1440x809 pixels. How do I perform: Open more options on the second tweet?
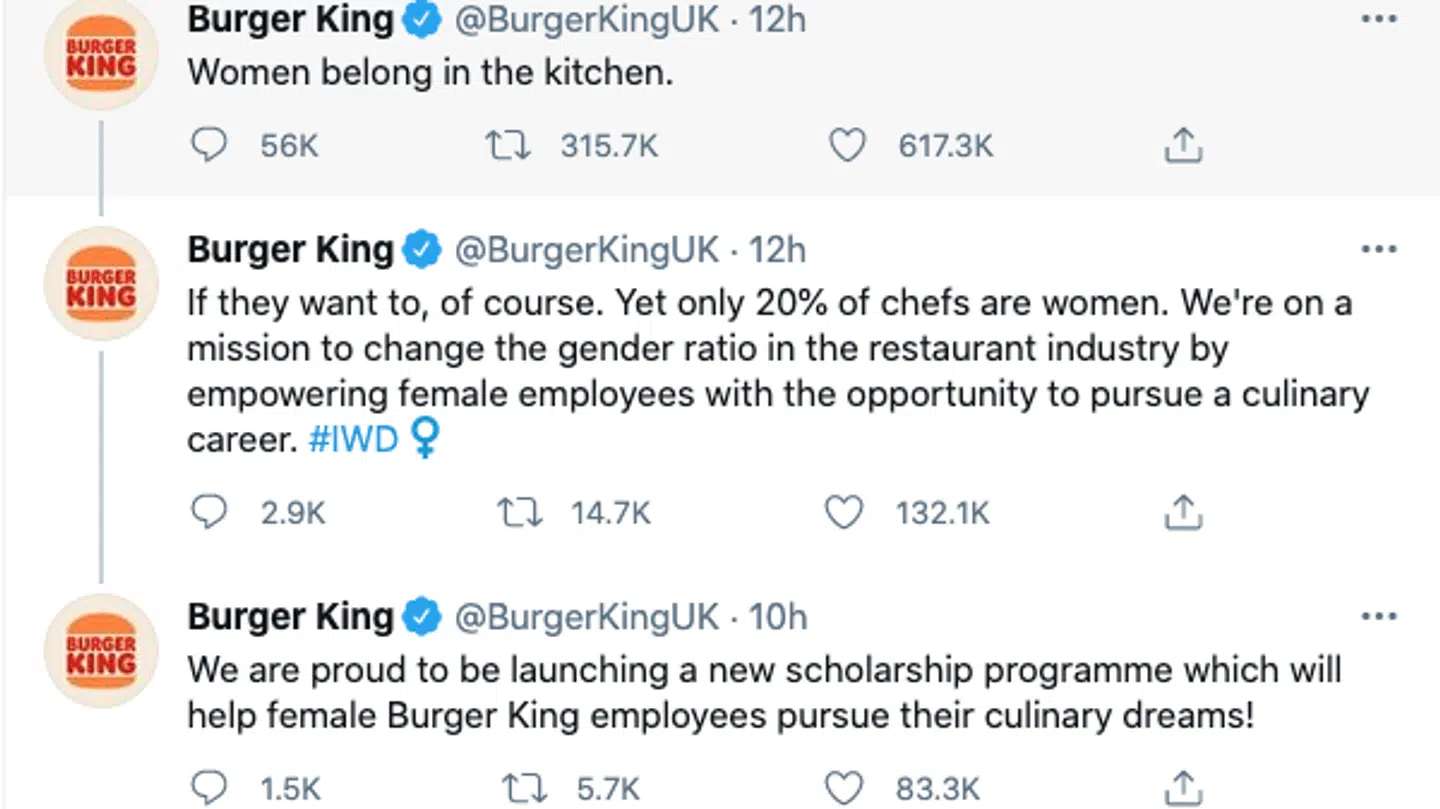(x=1379, y=249)
